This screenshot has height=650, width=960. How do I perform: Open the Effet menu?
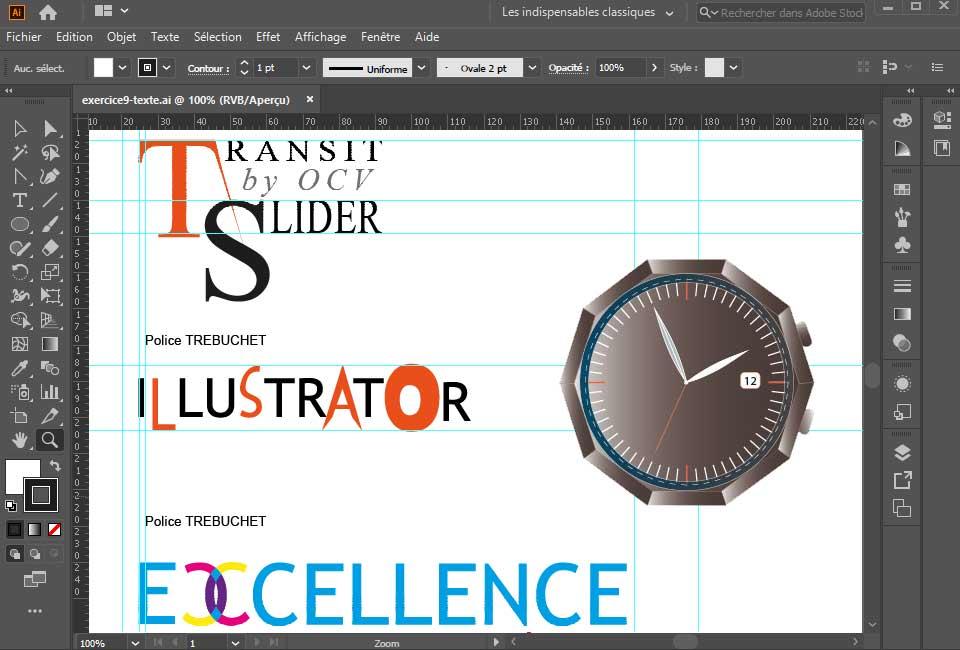(268, 37)
